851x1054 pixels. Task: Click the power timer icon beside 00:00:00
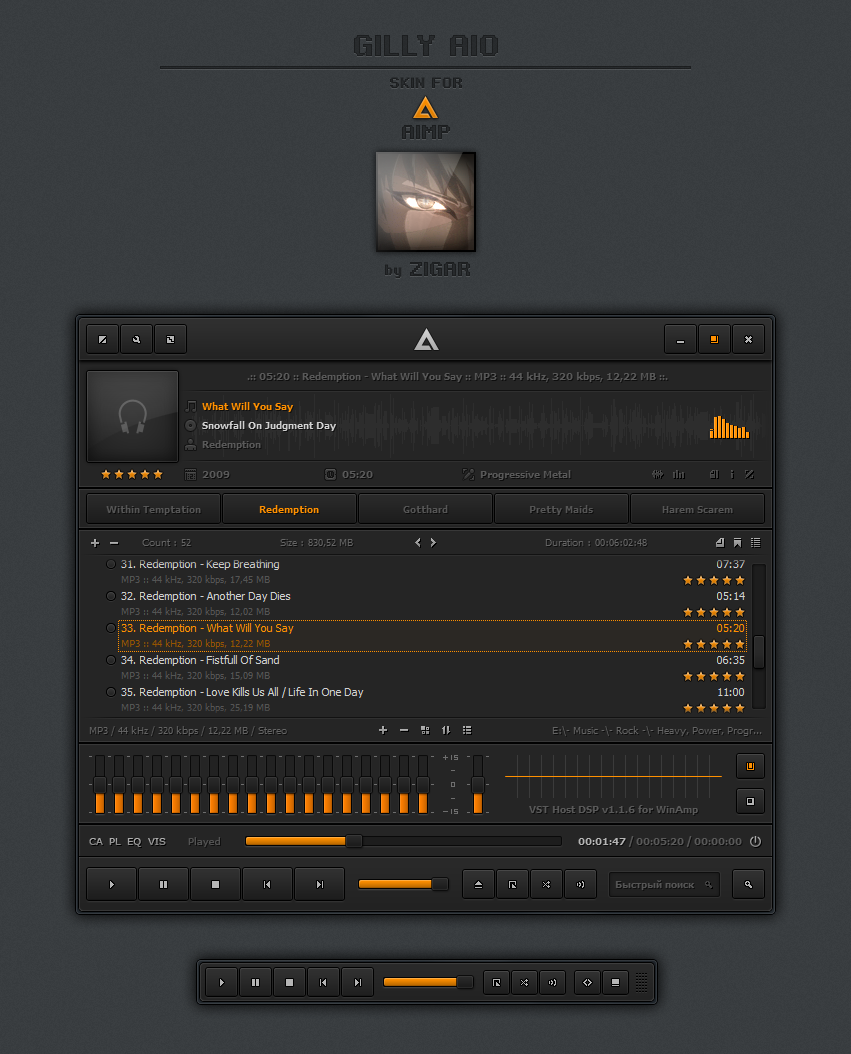pos(756,842)
